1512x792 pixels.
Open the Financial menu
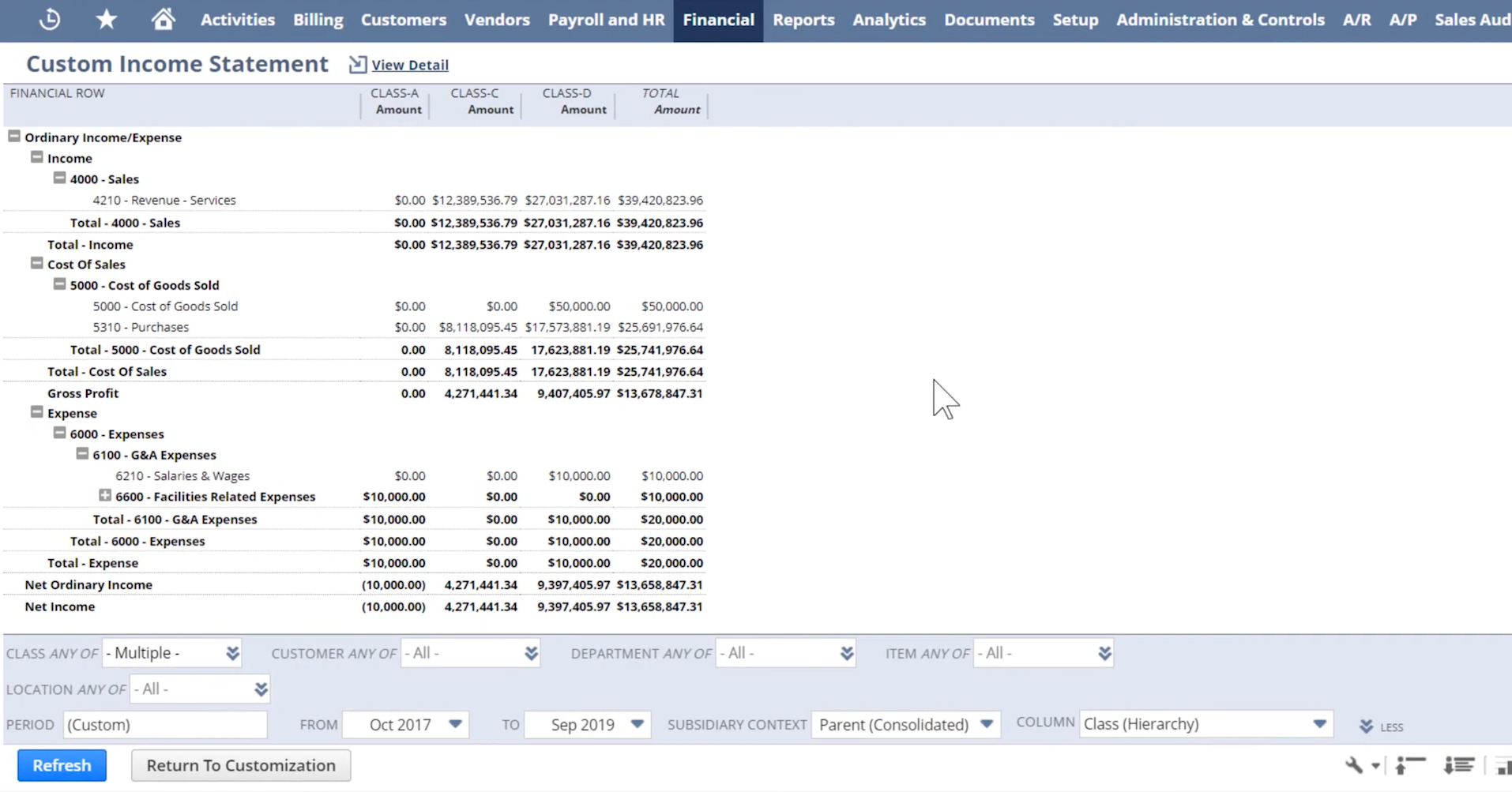[718, 20]
